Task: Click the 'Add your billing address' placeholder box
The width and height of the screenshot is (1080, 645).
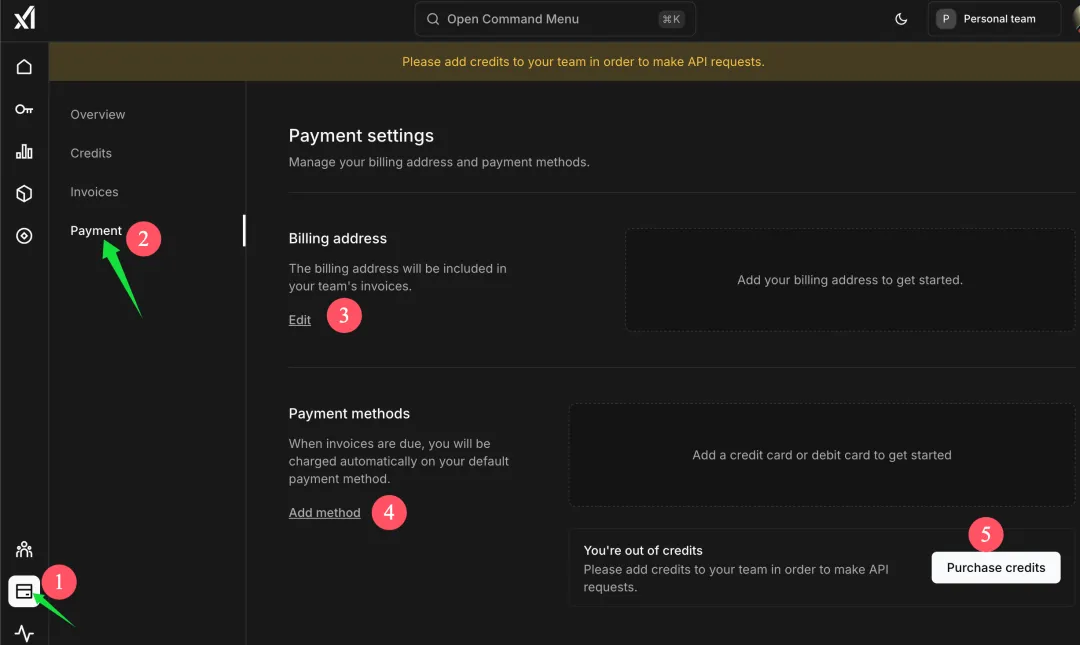Action: [x=849, y=280]
